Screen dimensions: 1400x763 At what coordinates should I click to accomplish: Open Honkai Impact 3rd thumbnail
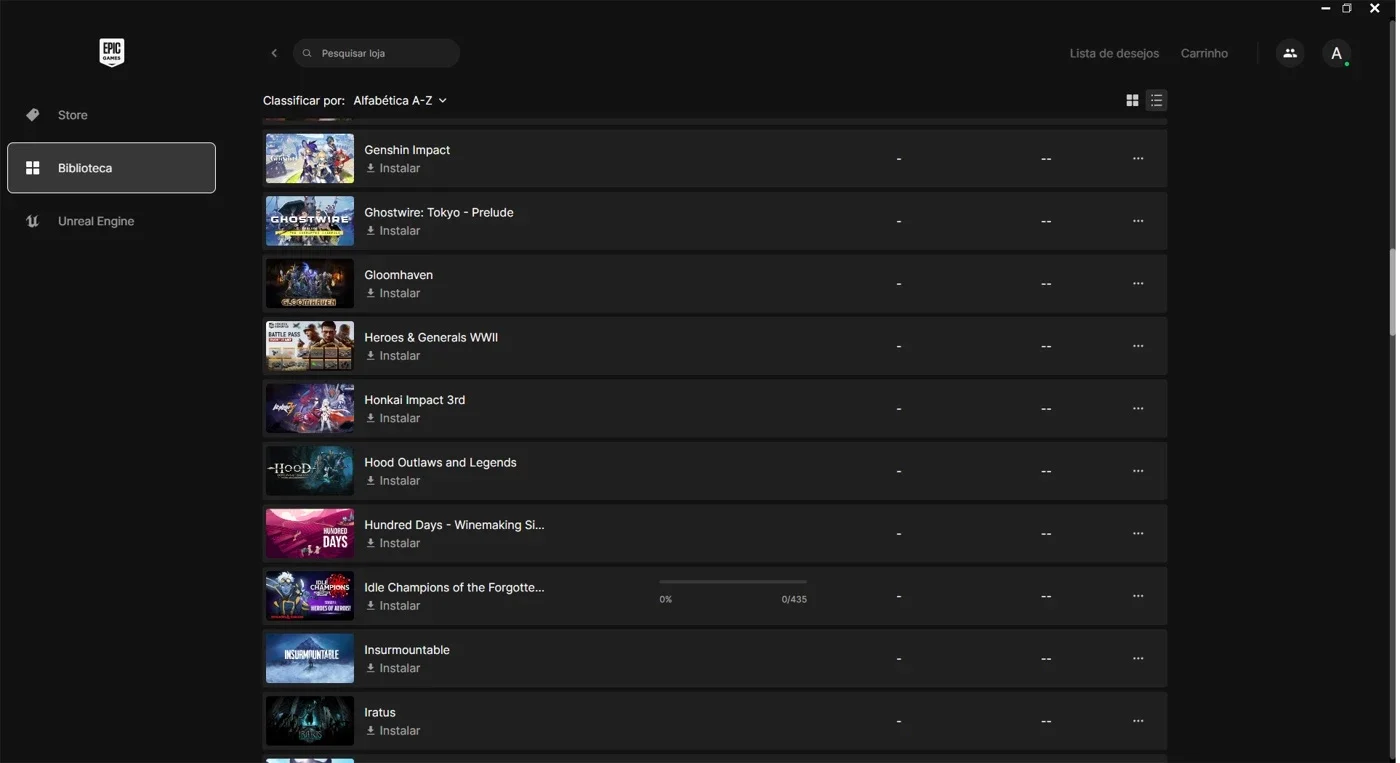click(310, 408)
